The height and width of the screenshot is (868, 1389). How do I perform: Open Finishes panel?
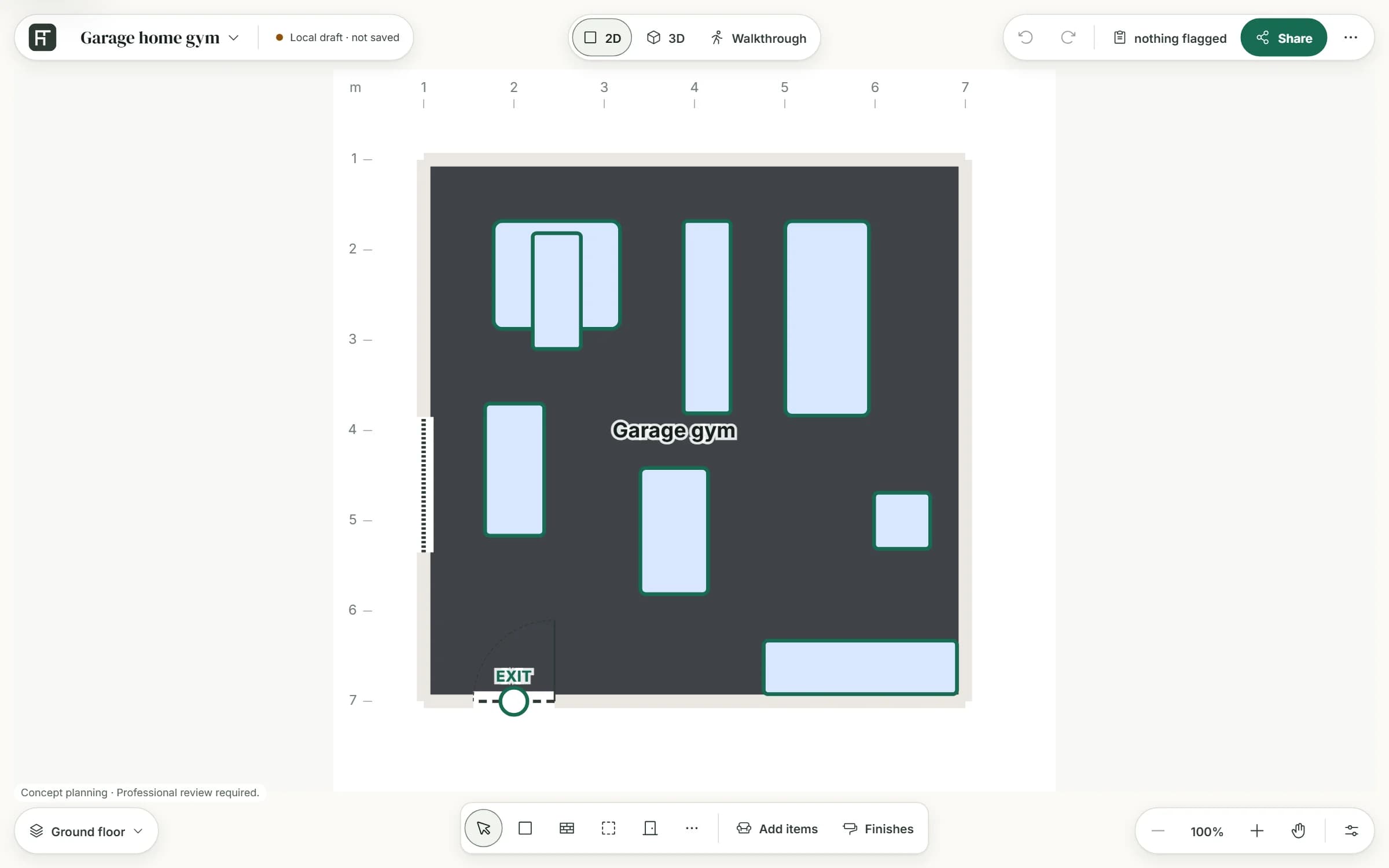tap(878, 829)
